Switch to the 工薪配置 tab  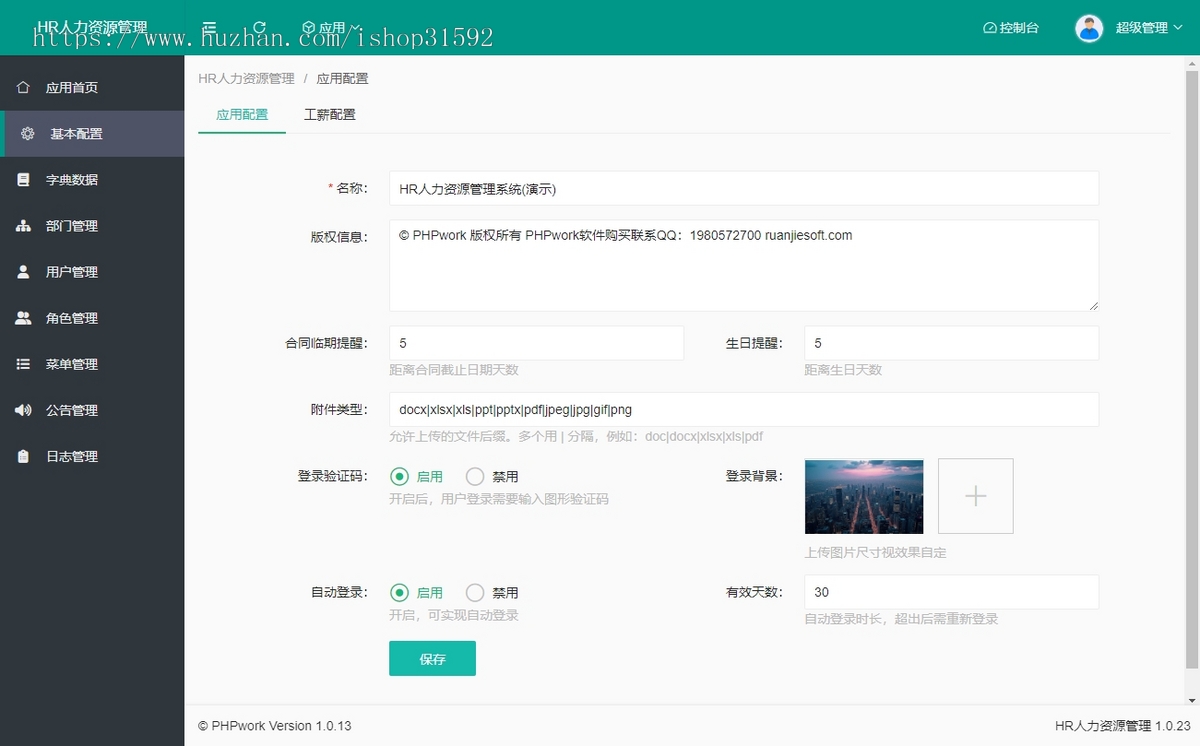point(329,114)
